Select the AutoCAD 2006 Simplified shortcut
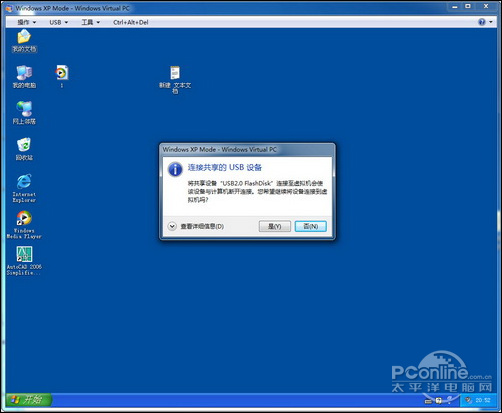The height and width of the screenshot is (413, 502). 24,261
